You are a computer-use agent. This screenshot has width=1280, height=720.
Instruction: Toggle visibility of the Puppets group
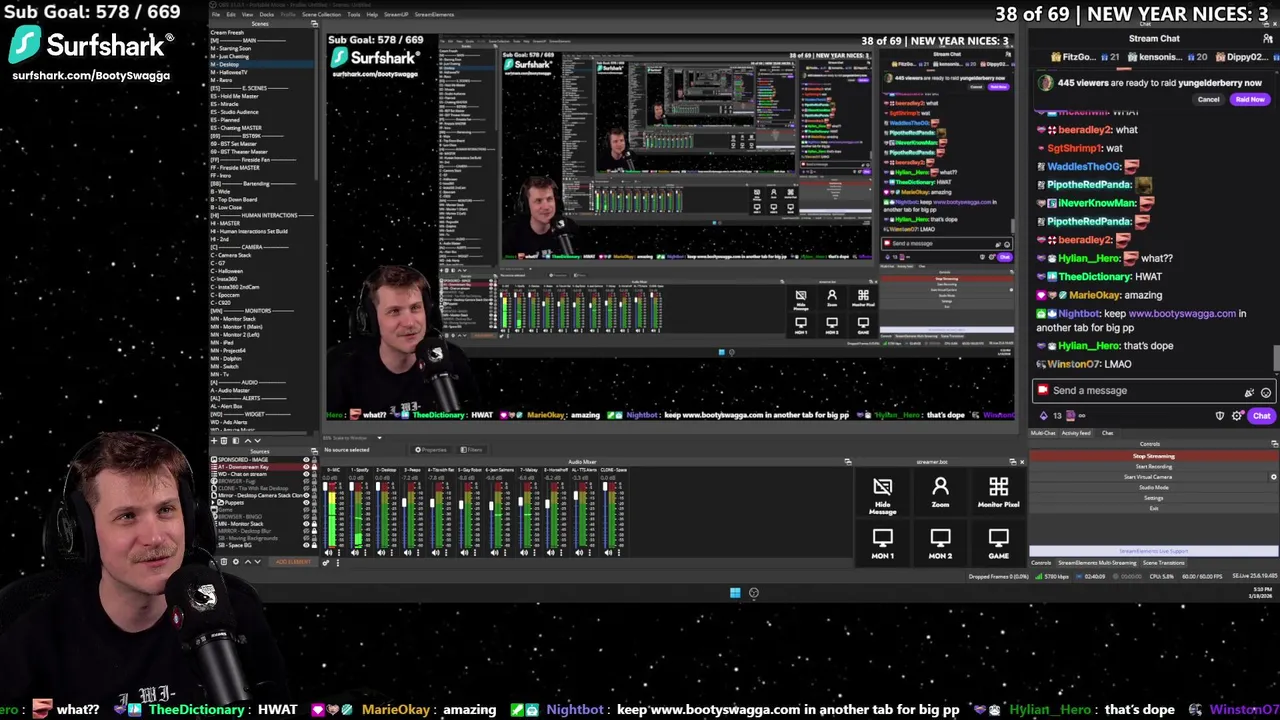coord(306,502)
